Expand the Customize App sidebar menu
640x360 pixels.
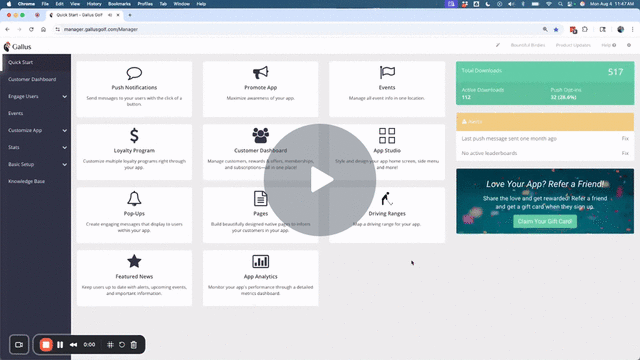click(36, 130)
